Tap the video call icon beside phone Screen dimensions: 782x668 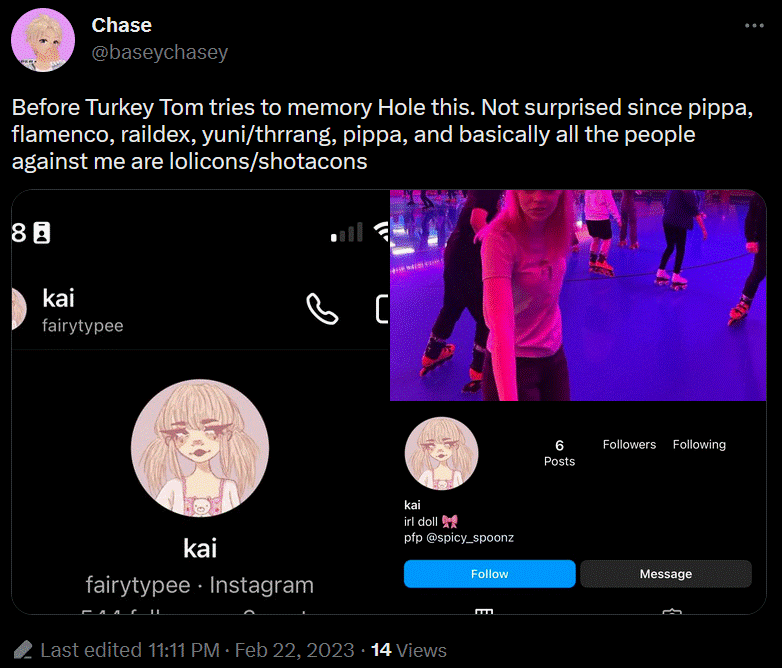(x=383, y=309)
